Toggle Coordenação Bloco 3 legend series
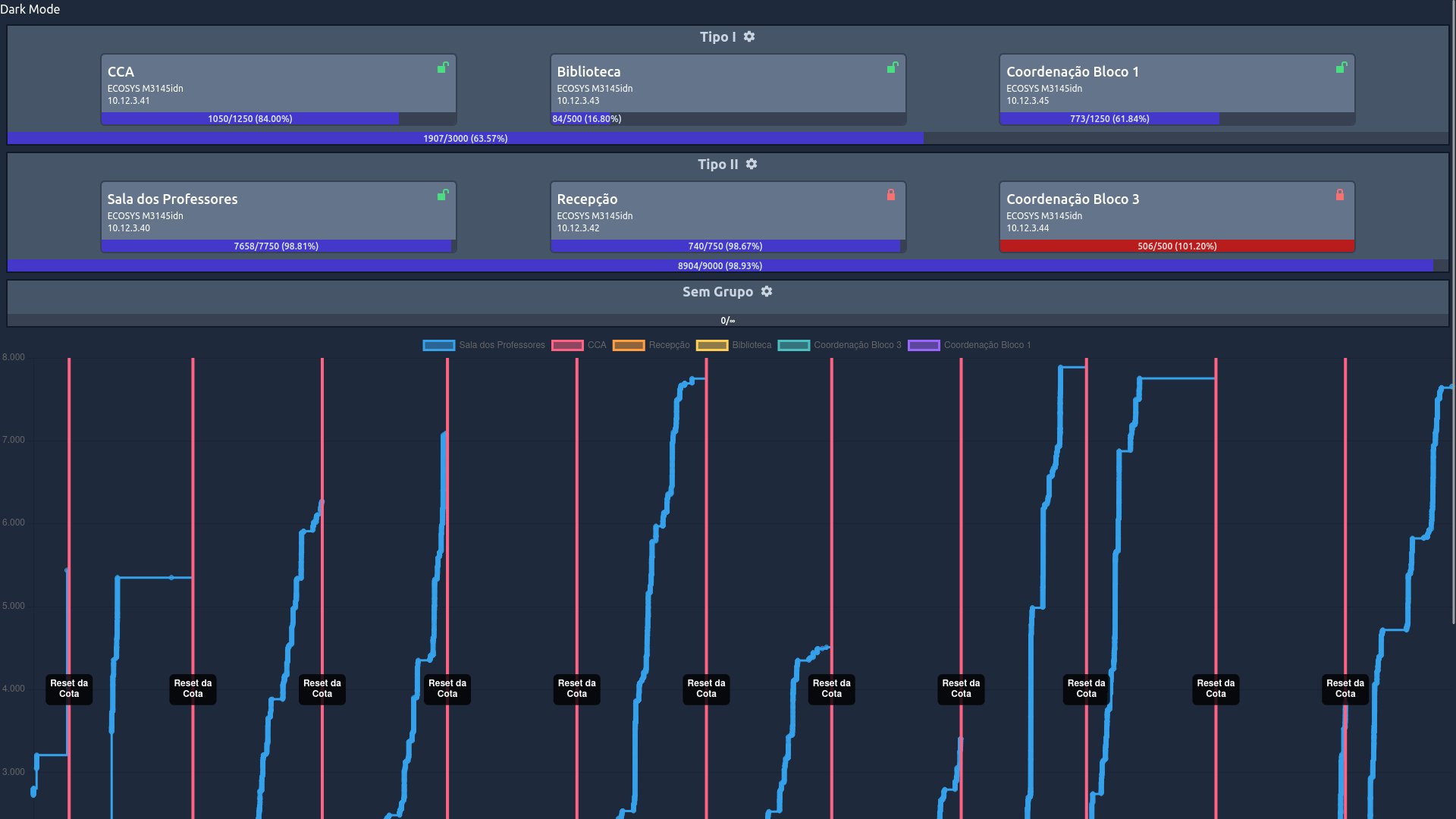The width and height of the screenshot is (1456, 819). [839, 345]
